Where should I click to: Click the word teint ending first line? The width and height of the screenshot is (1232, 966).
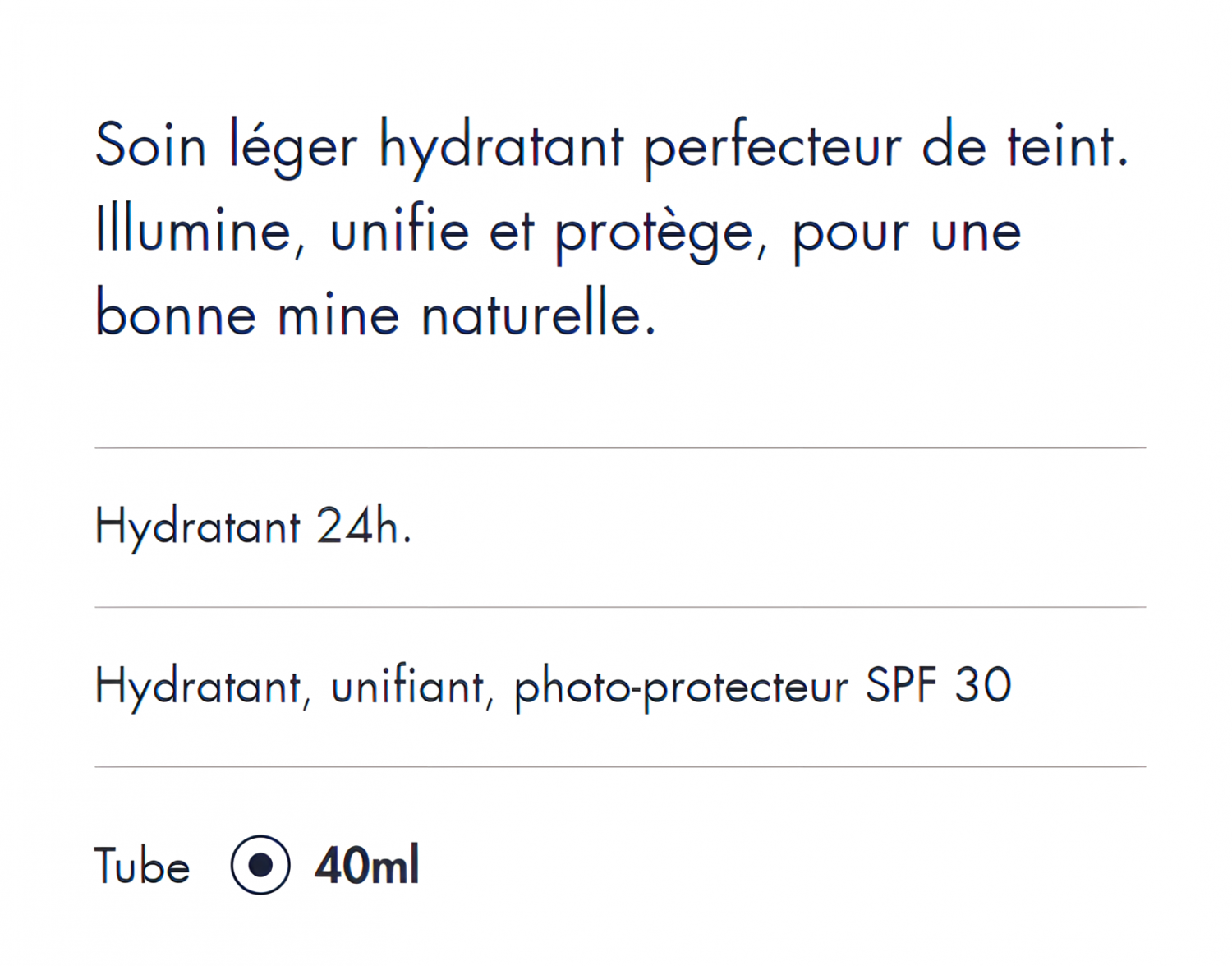pyautogui.click(x=1068, y=145)
